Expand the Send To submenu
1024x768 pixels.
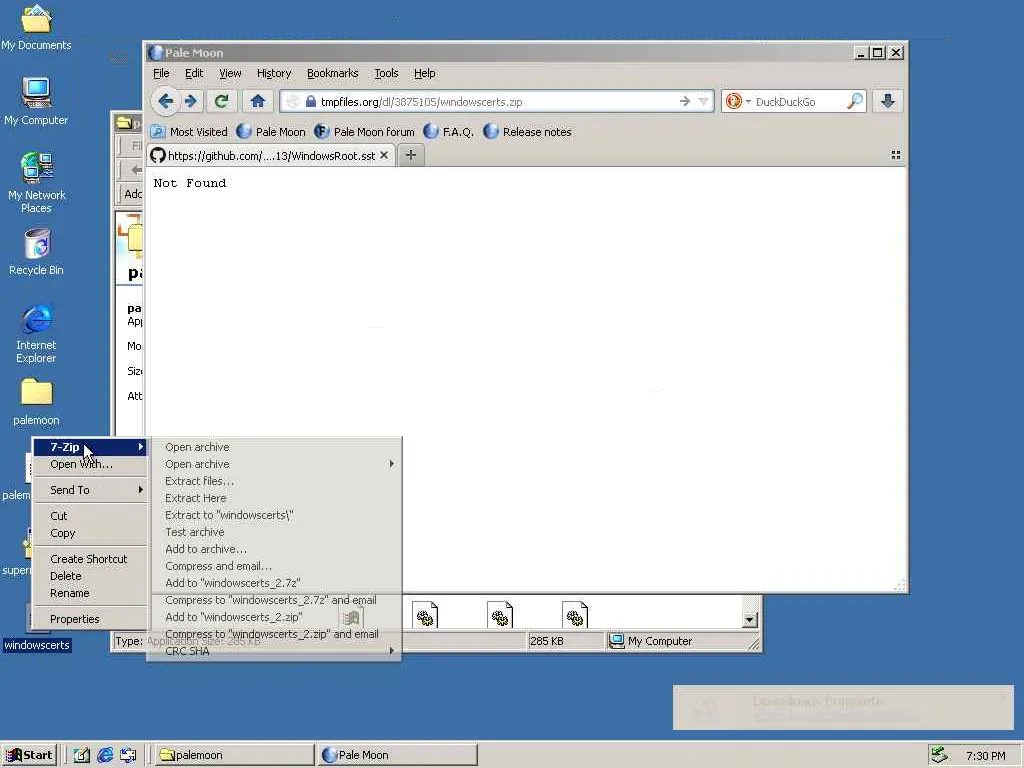tap(89, 490)
